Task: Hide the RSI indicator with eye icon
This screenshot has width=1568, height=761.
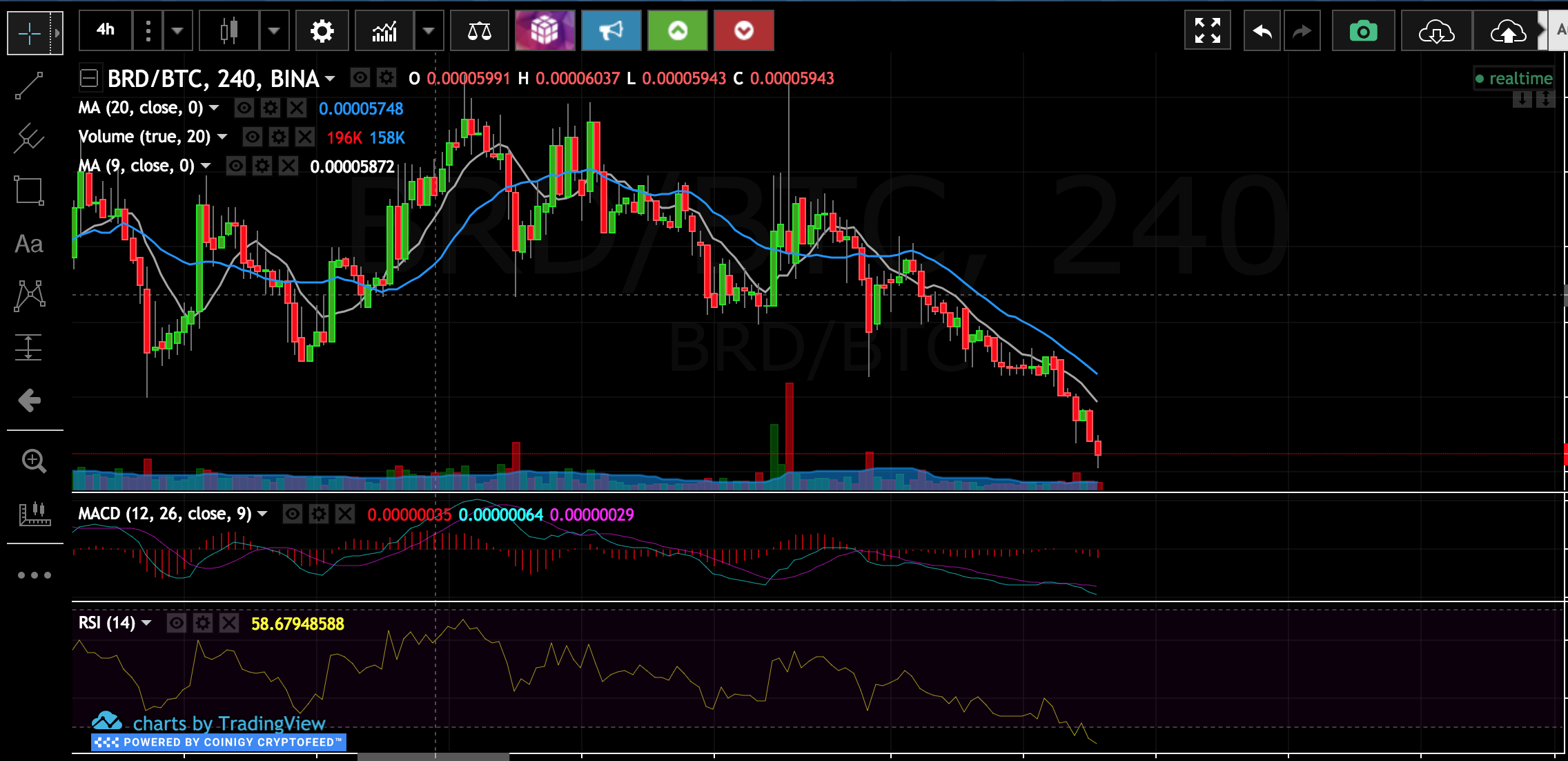Action: click(x=177, y=624)
